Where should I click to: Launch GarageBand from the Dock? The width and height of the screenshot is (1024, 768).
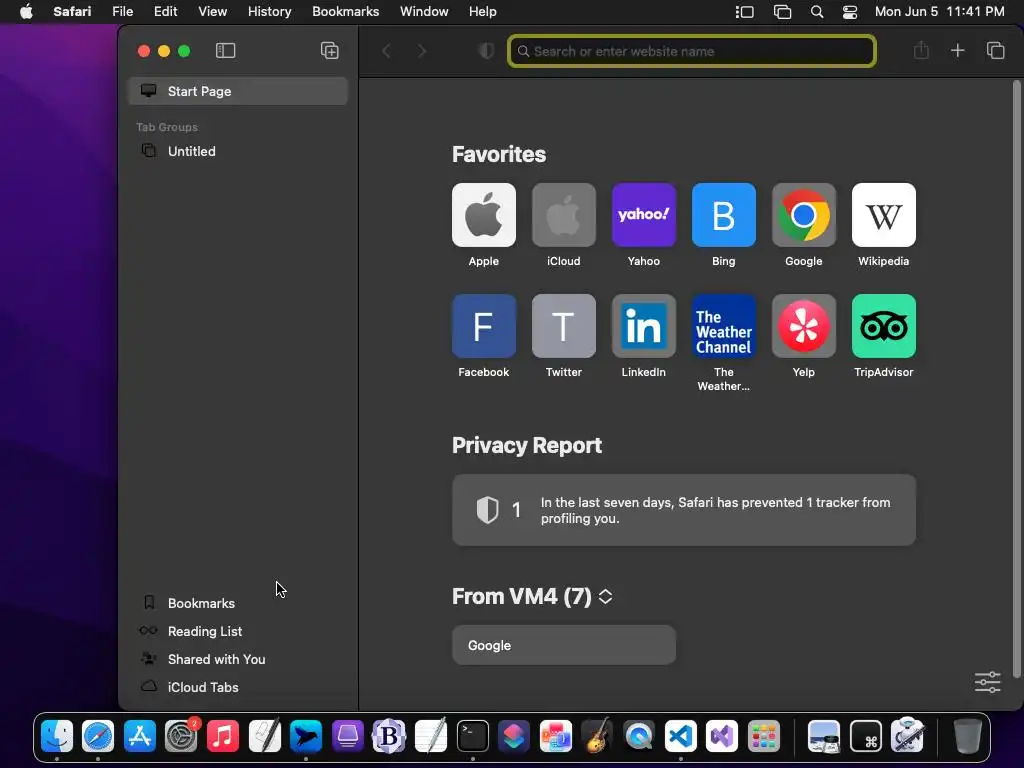[597, 736]
